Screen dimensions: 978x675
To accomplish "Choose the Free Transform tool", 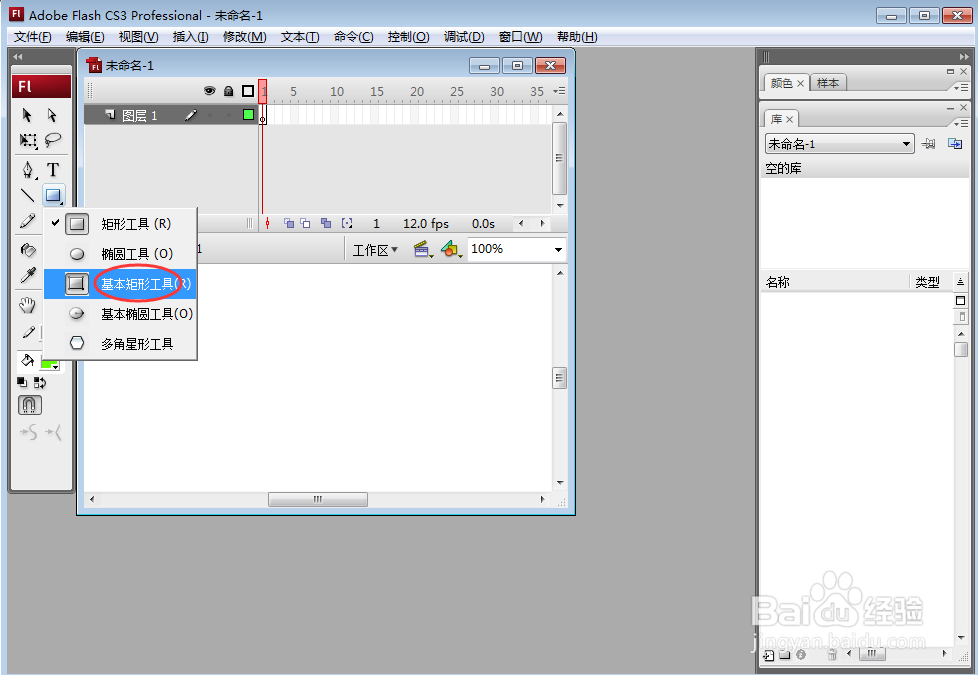I will [x=27, y=140].
